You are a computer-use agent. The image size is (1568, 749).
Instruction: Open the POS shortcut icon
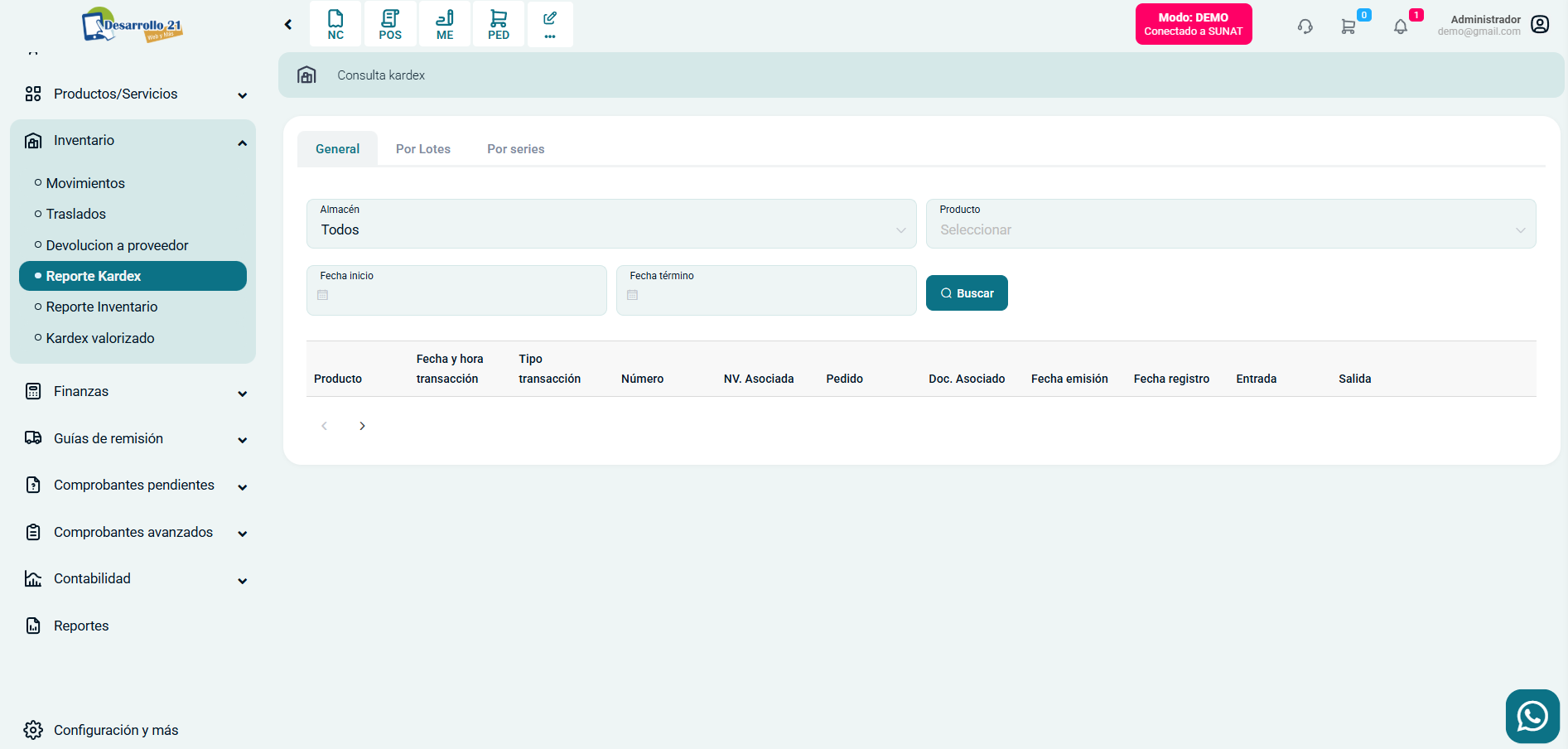tap(390, 24)
